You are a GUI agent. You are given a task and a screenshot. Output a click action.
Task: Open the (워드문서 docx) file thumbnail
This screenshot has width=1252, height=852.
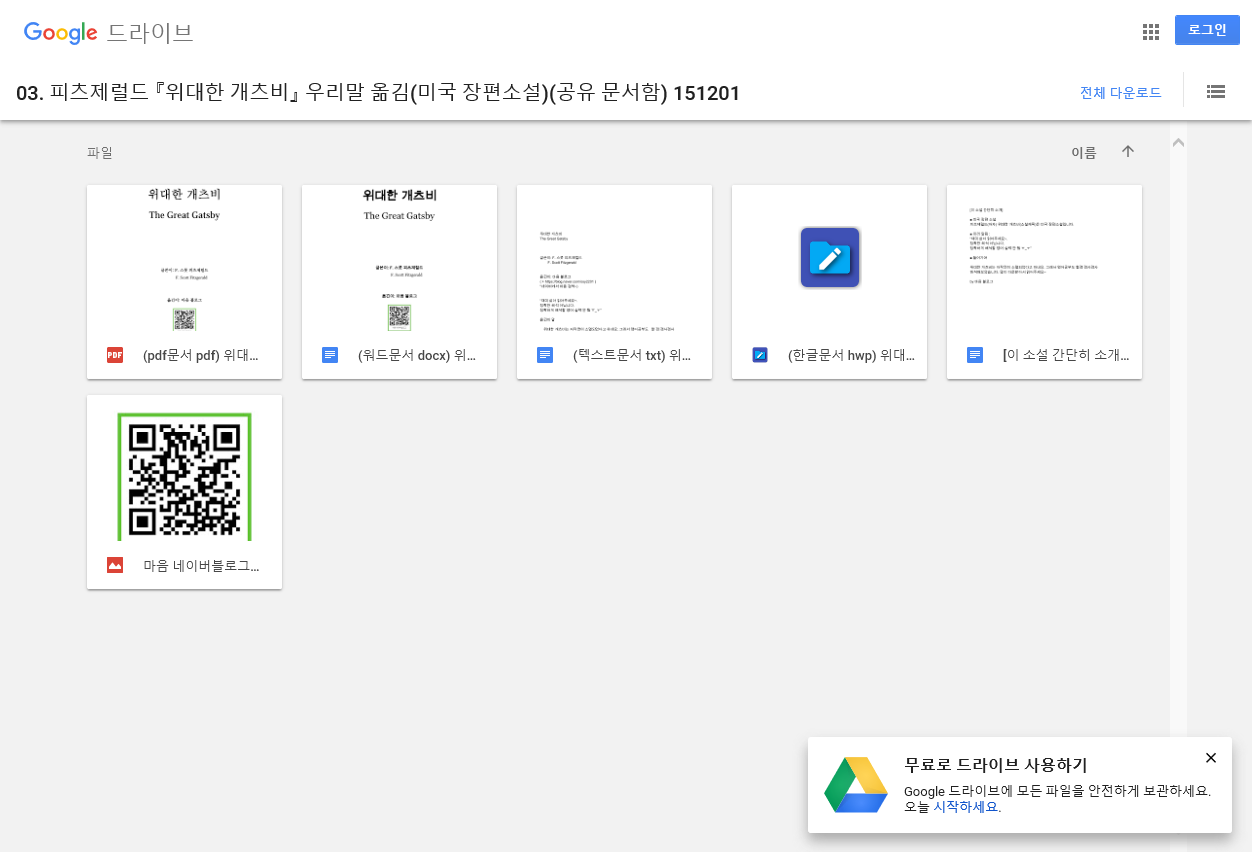(x=399, y=258)
